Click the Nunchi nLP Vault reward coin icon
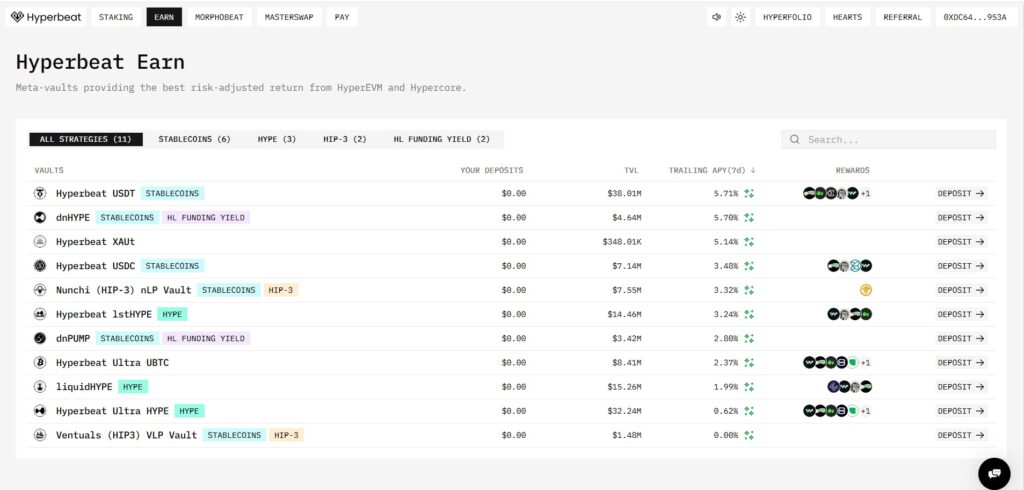Screen dimensions: 1024x490 pyautogui.click(x=866, y=290)
